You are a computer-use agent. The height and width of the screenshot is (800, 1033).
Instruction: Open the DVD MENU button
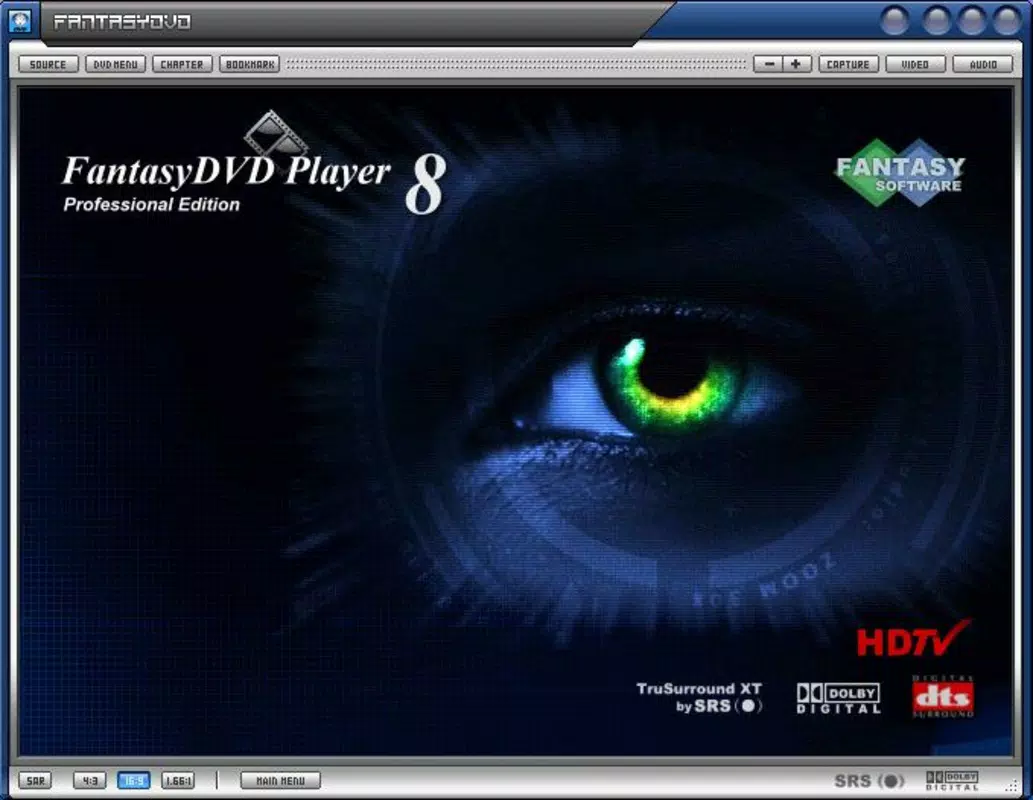tap(115, 65)
